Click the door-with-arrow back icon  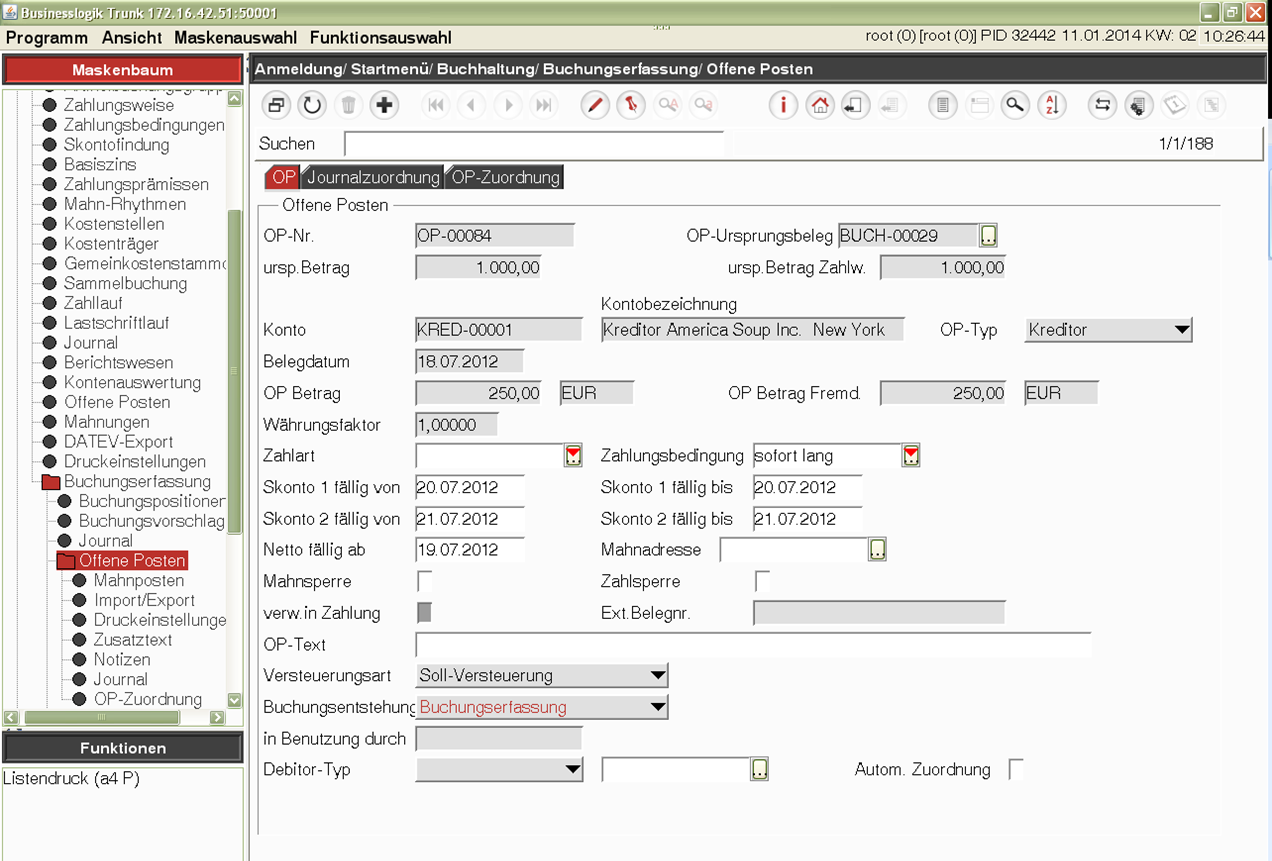click(855, 105)
